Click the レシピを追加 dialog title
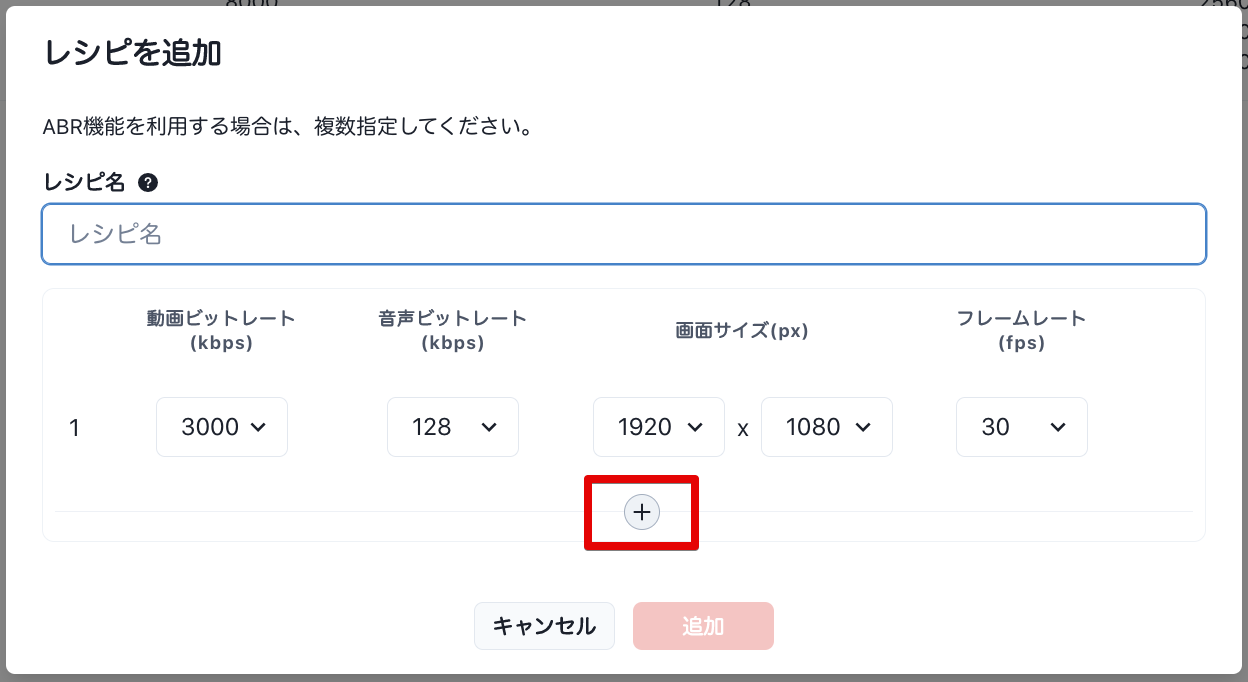This screenshot has height=682, width=1248. [133, 54]
